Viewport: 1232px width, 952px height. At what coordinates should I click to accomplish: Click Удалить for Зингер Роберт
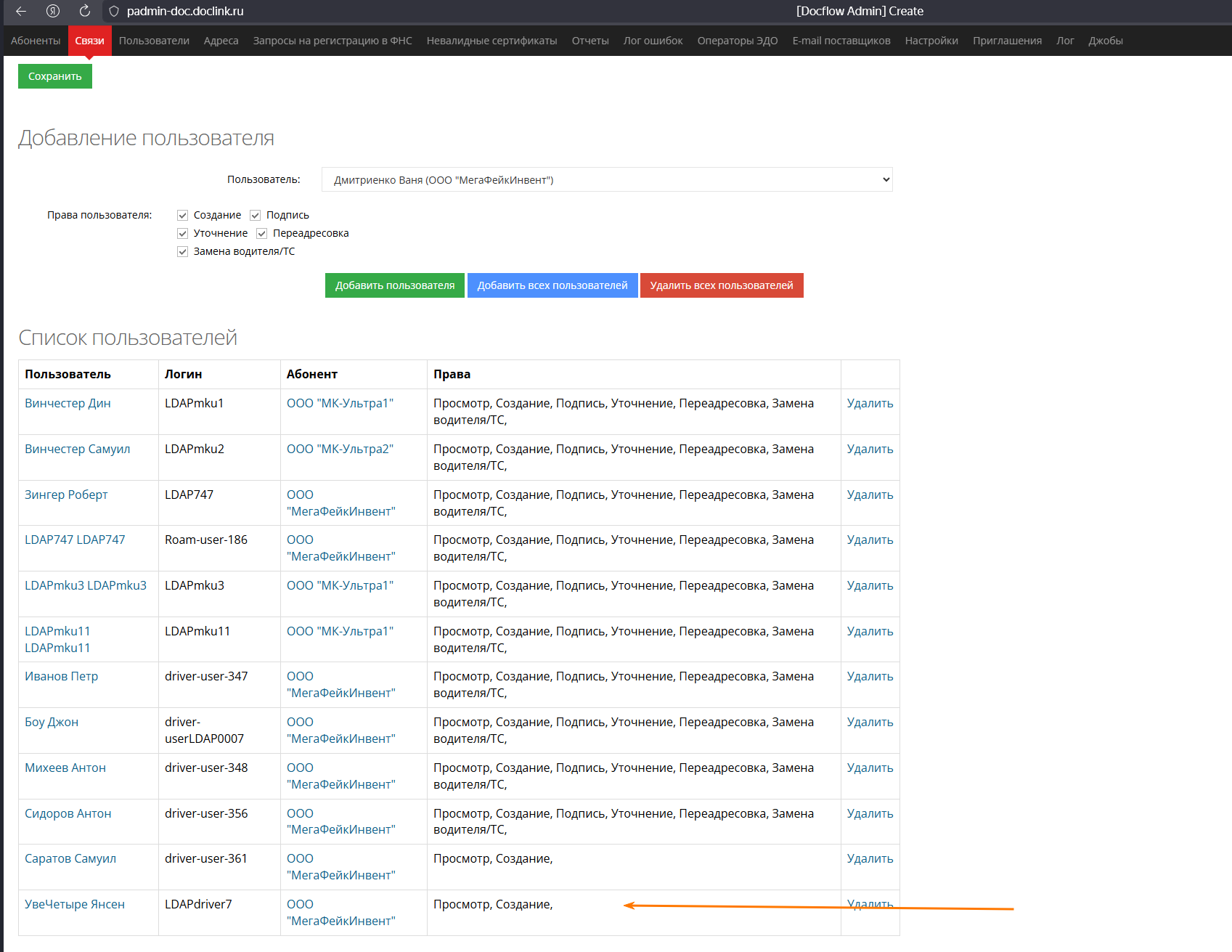(870, 495)
